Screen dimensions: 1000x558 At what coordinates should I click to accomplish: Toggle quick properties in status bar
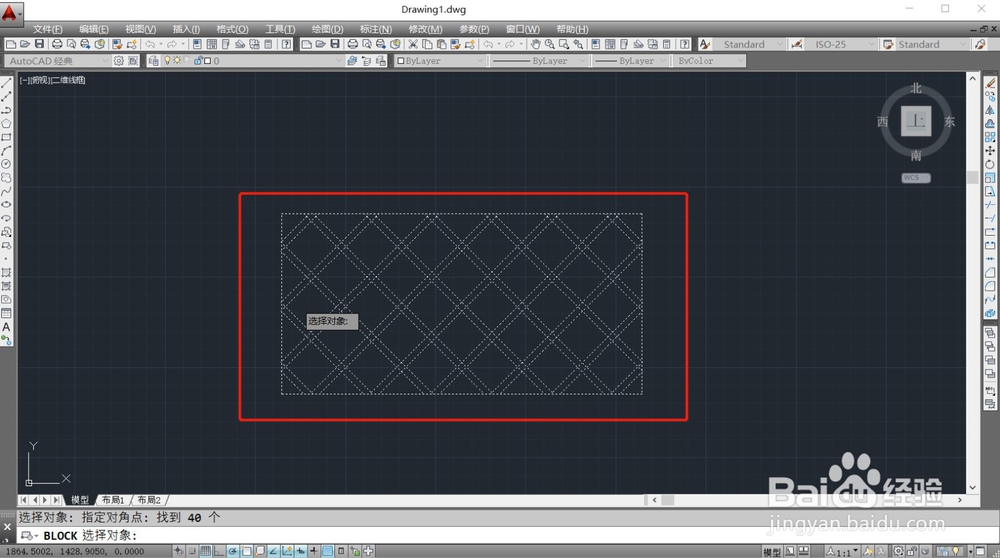pyautogui.click(x=341, y=551)
